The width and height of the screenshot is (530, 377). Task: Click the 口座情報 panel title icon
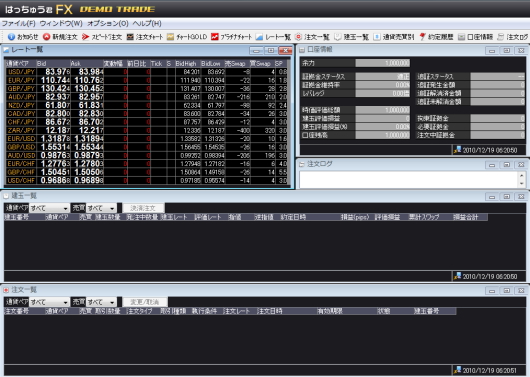tap(302, 50)
